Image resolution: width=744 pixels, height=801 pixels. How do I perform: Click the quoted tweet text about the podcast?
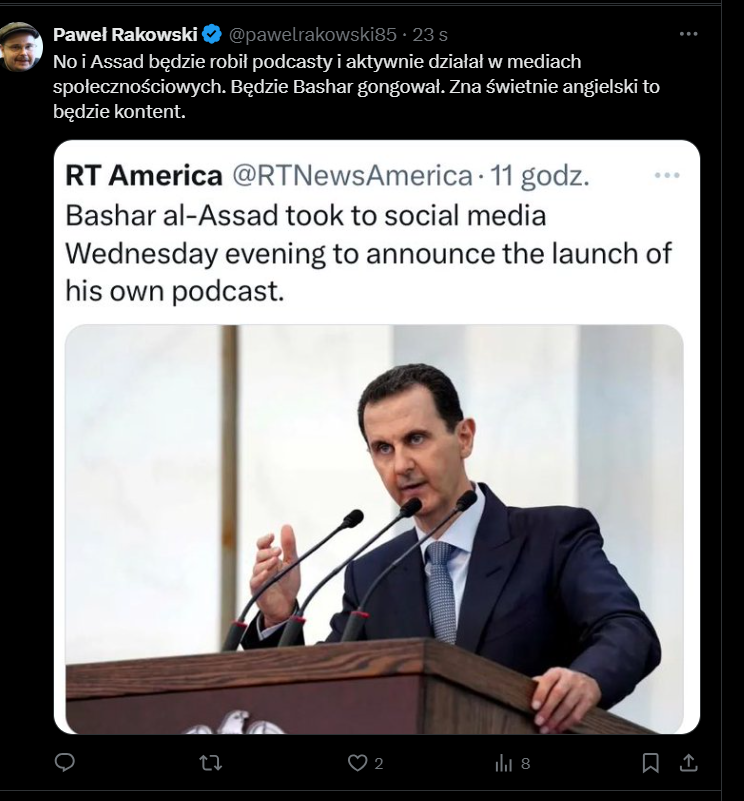coord(368,252)
